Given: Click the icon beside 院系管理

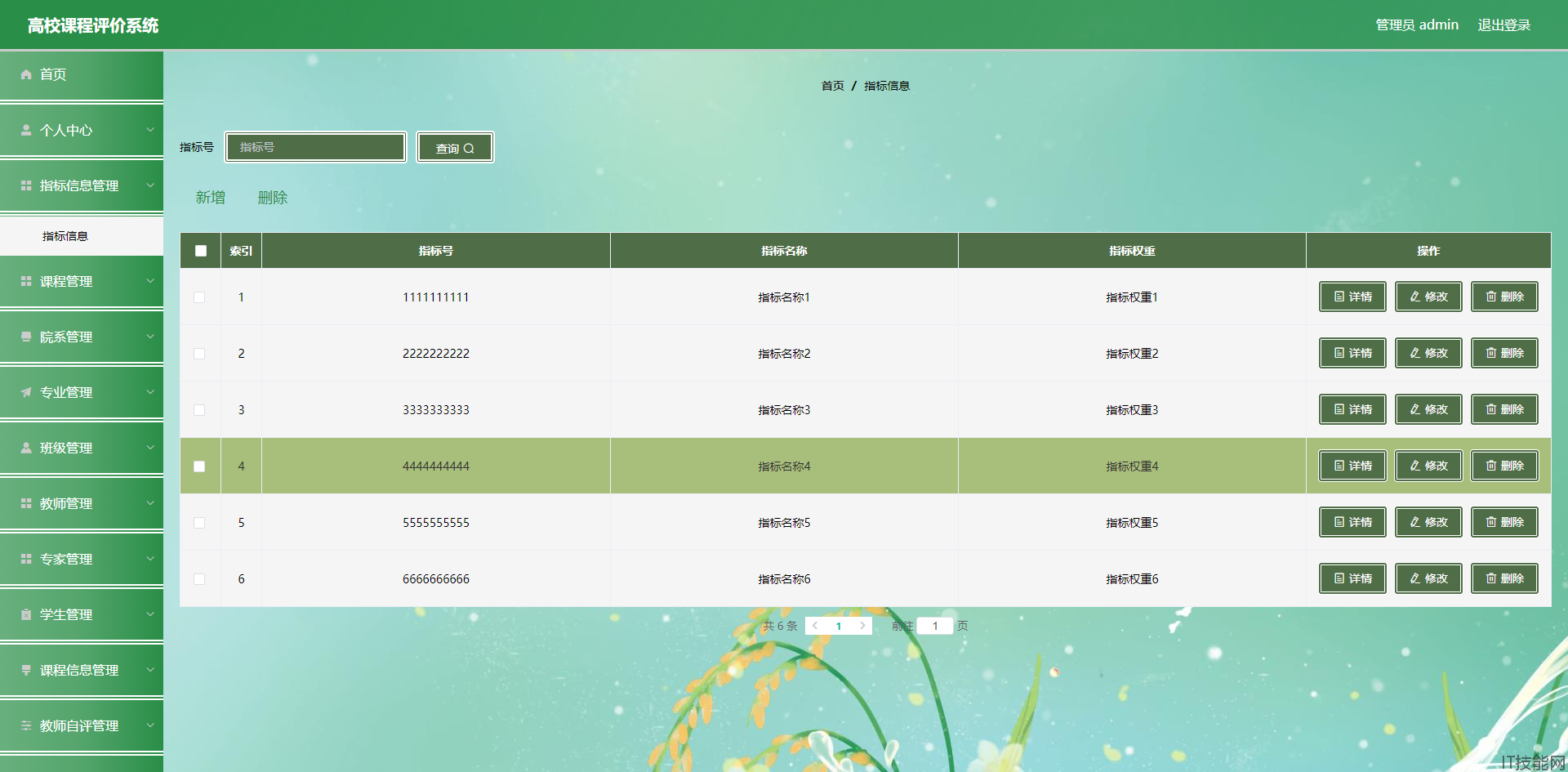Looking at the screenshot, I should pyautogui.click(x=26, y=337).
